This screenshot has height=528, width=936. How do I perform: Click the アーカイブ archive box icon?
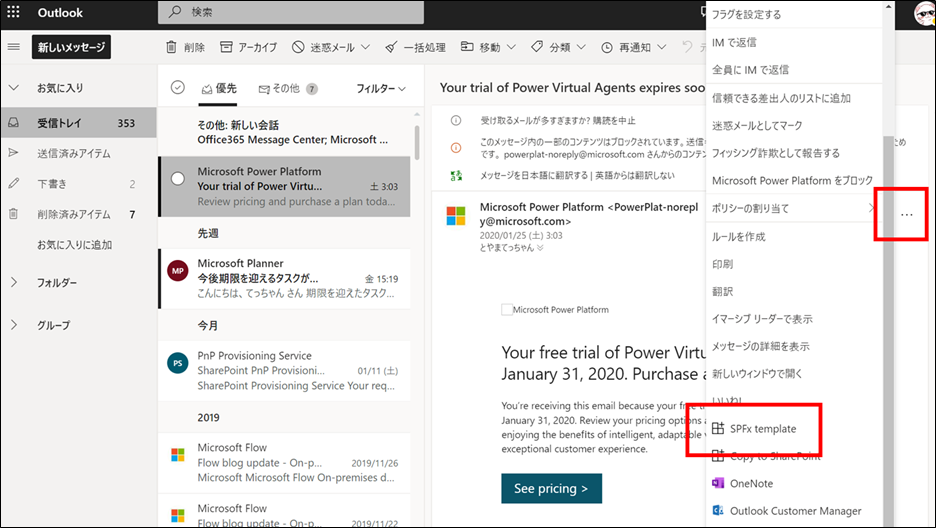[226, 47]
